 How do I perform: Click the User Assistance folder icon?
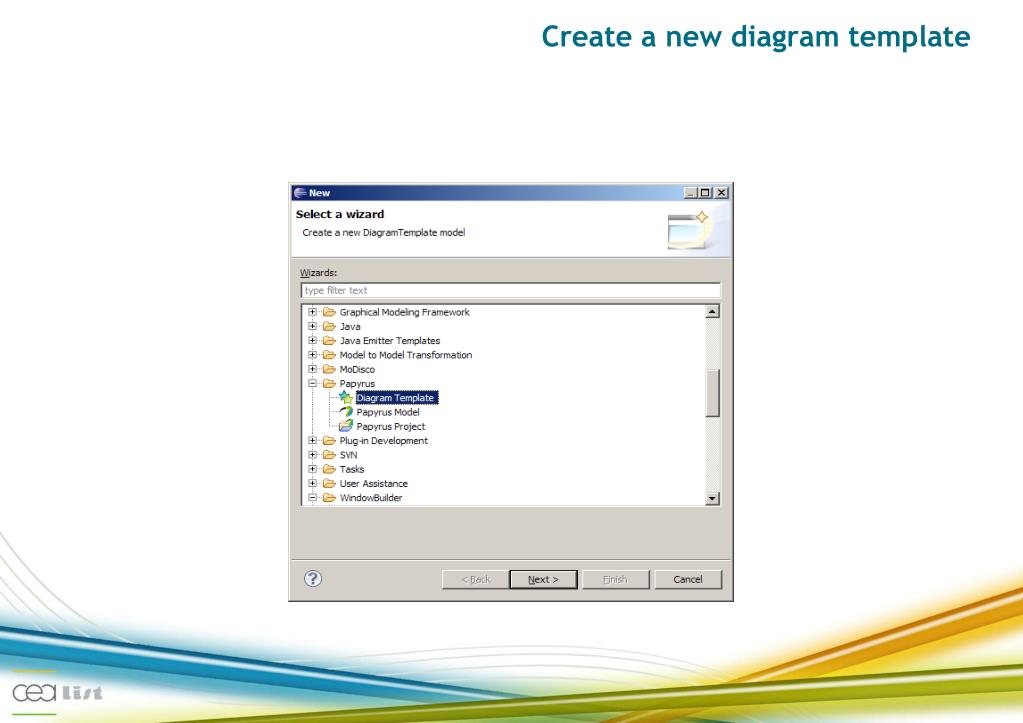[x=329, y=484]
